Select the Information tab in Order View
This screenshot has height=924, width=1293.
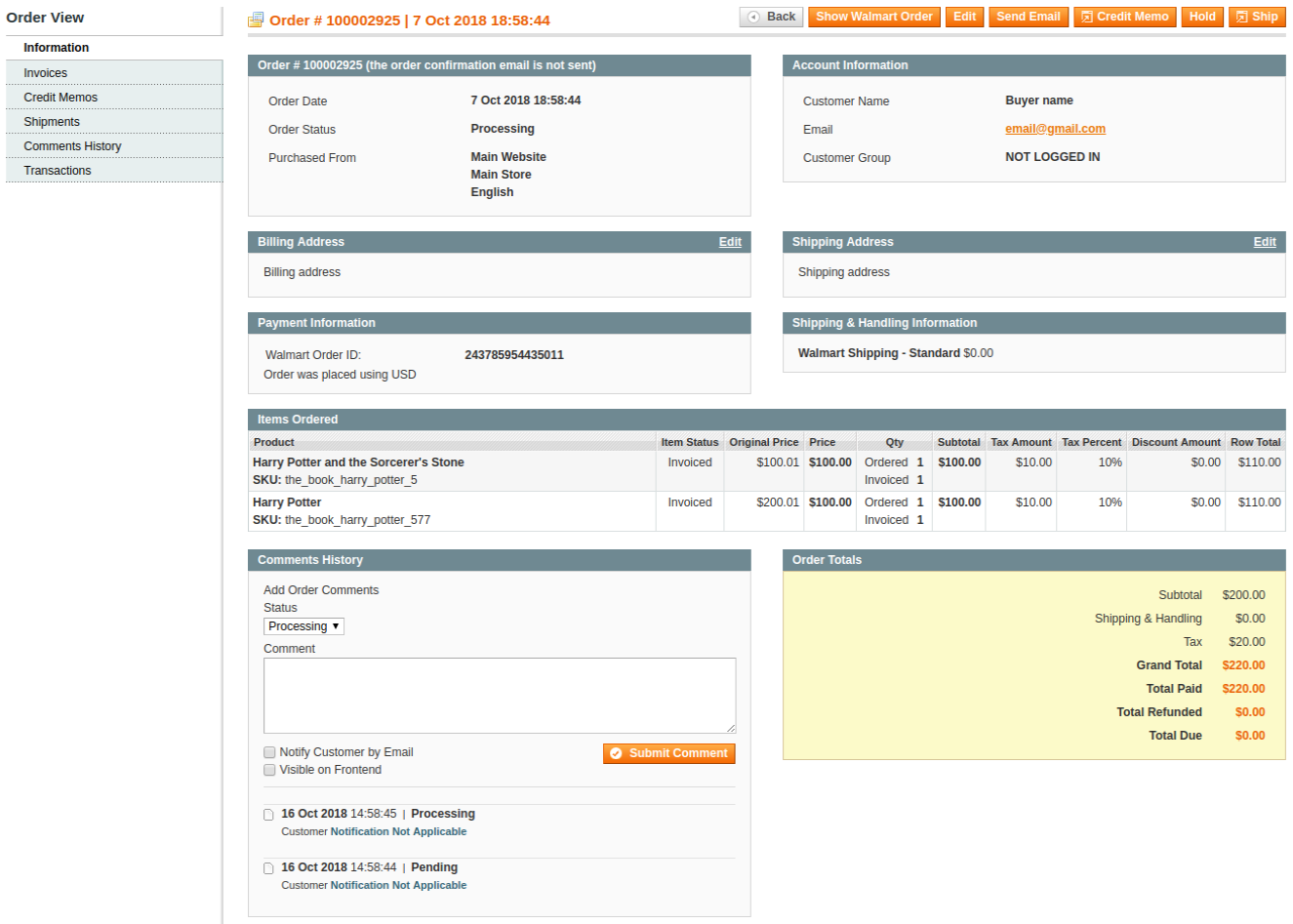114,48
